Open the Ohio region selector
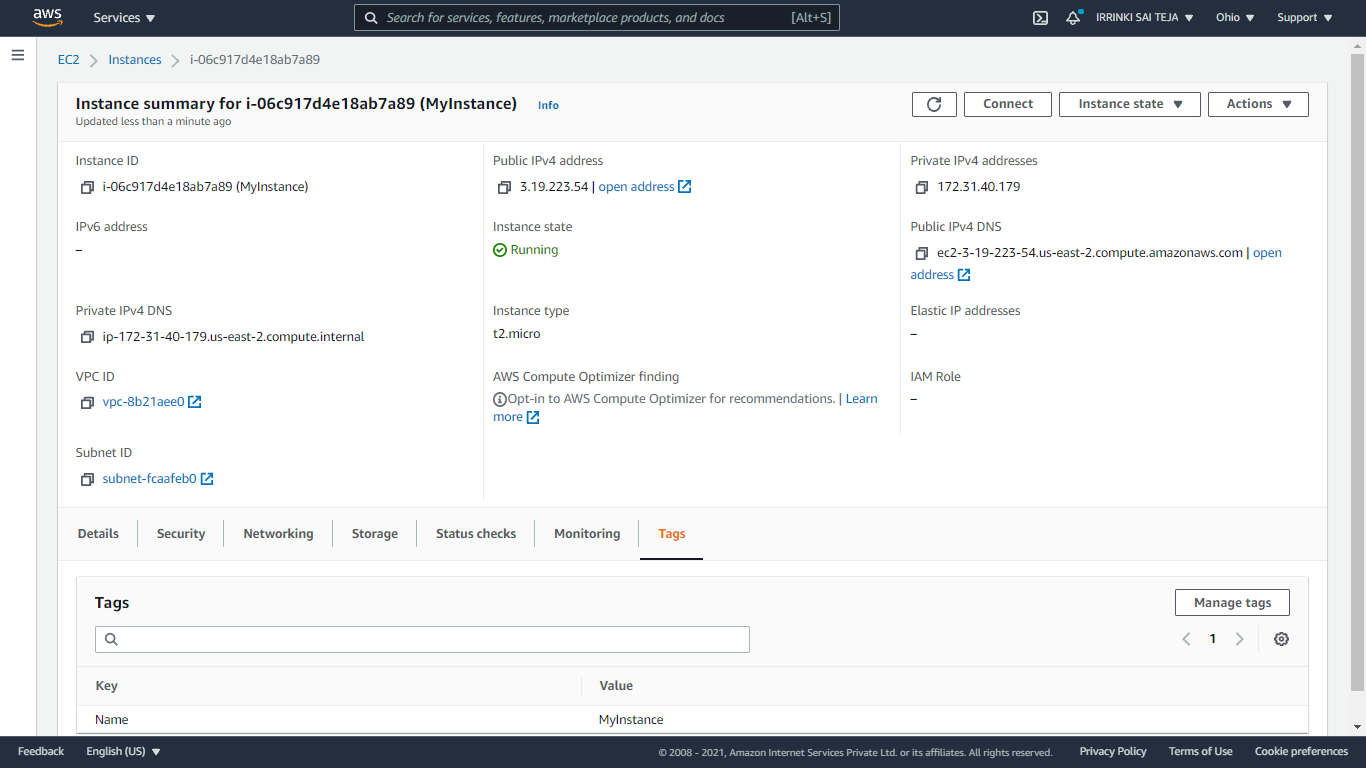Viewport: 1366px width, 768px height. pos(1235,18)
